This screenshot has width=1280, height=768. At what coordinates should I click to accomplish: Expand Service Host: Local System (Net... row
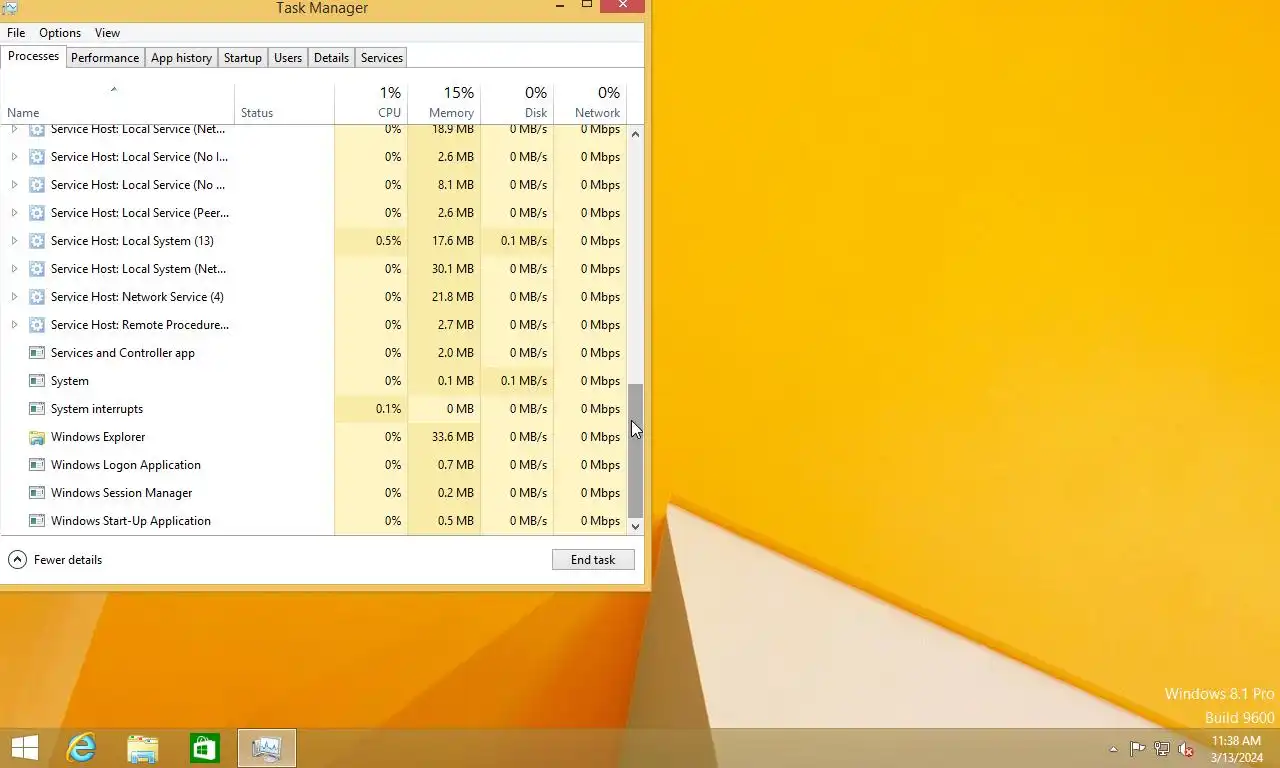(14, 269)
